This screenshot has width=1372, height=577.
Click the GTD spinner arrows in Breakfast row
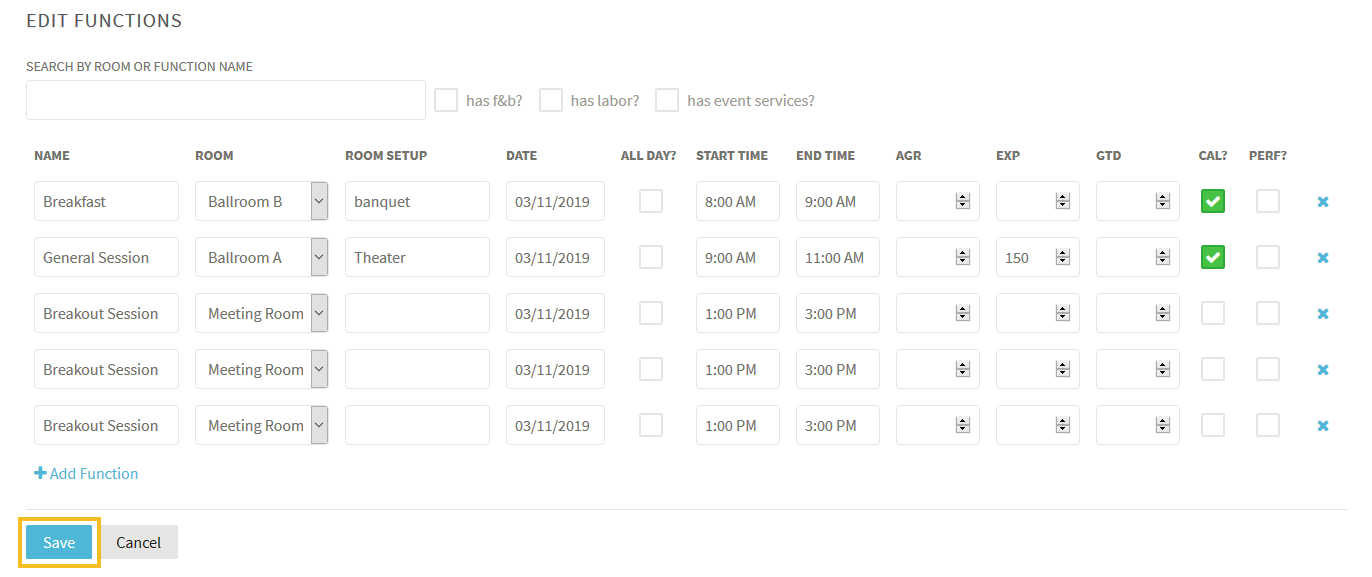tap(1163, 202)
